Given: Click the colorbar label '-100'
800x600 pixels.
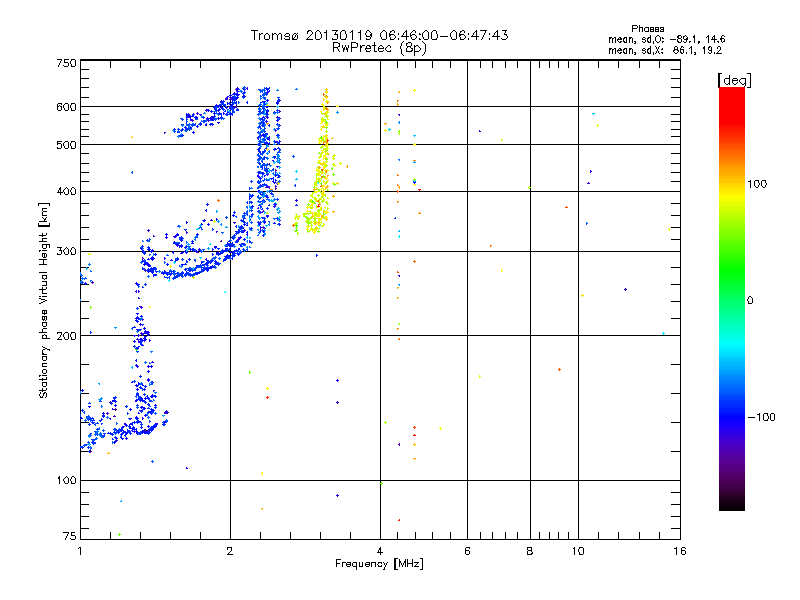Looking at the screenshot, I should 762,417.
